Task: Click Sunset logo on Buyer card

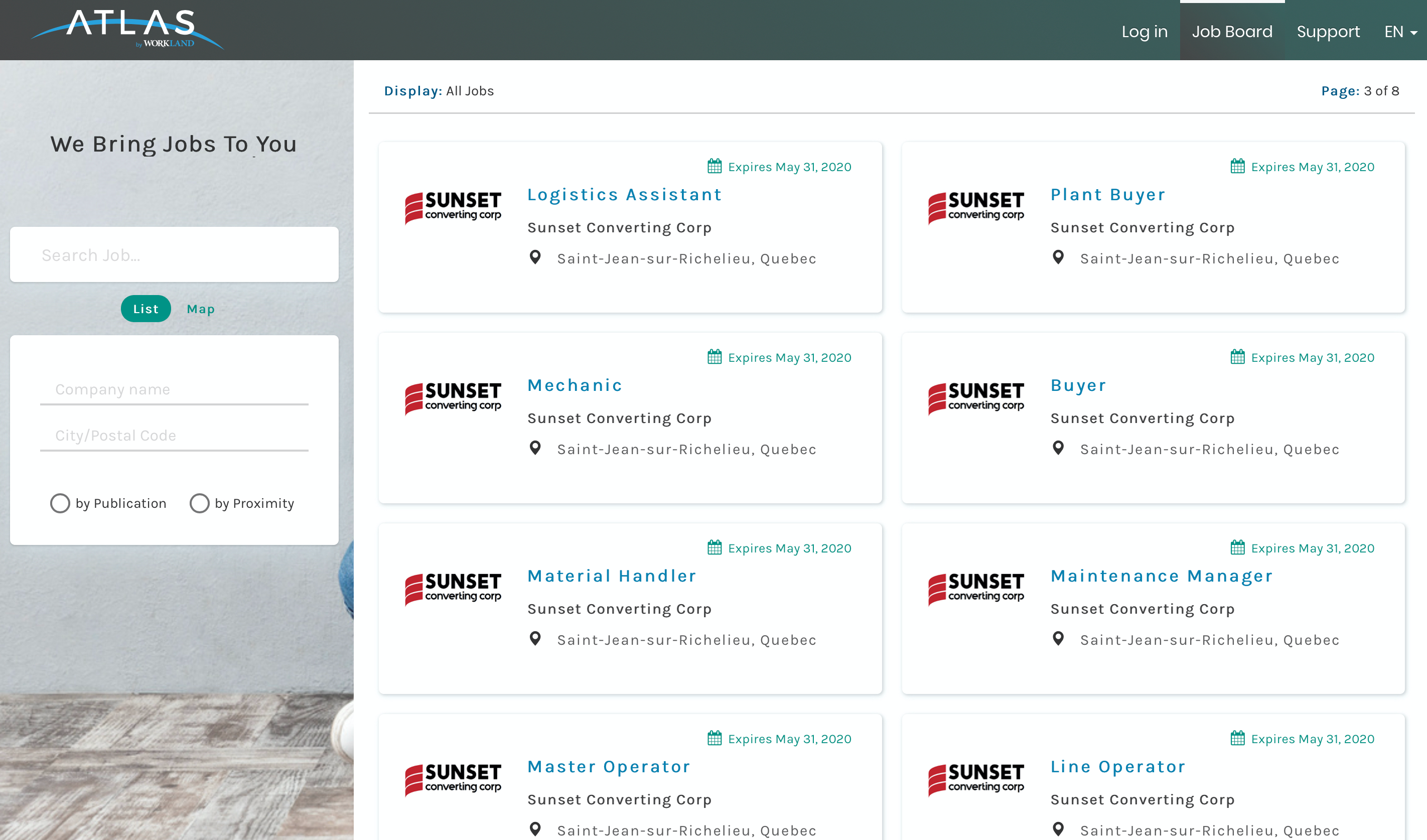Action: click(x=976, y=398)
